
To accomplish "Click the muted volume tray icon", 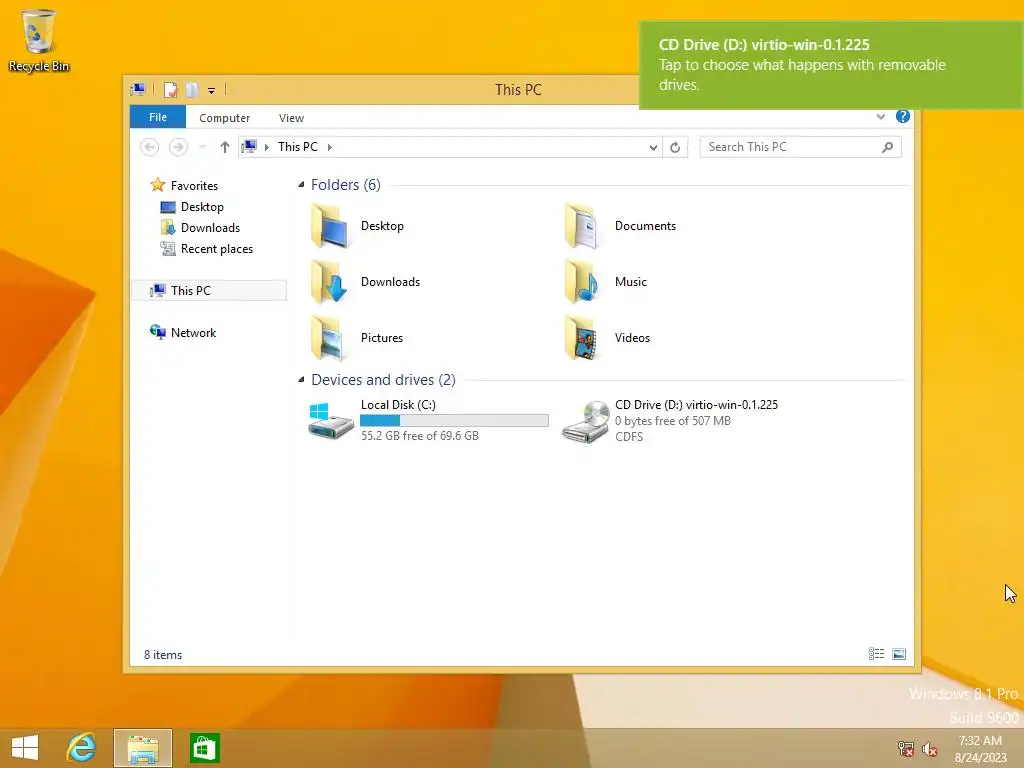I will tap(930, 748).
